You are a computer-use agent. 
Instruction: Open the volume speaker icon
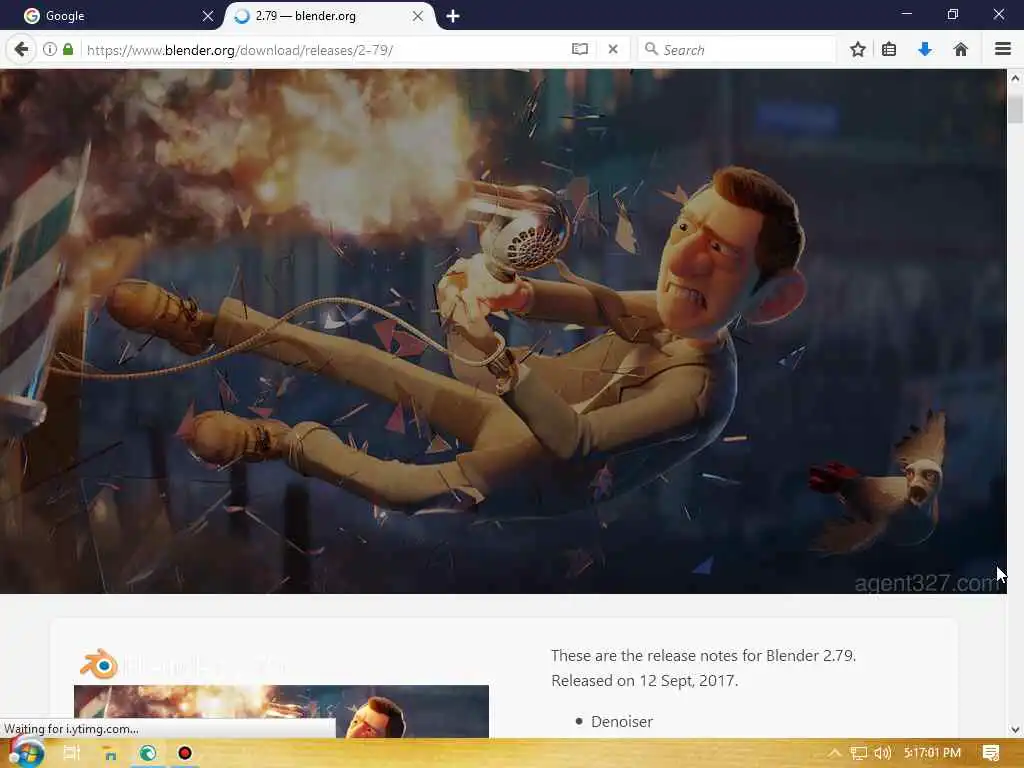pyautogui.click(x=882, y=753)
